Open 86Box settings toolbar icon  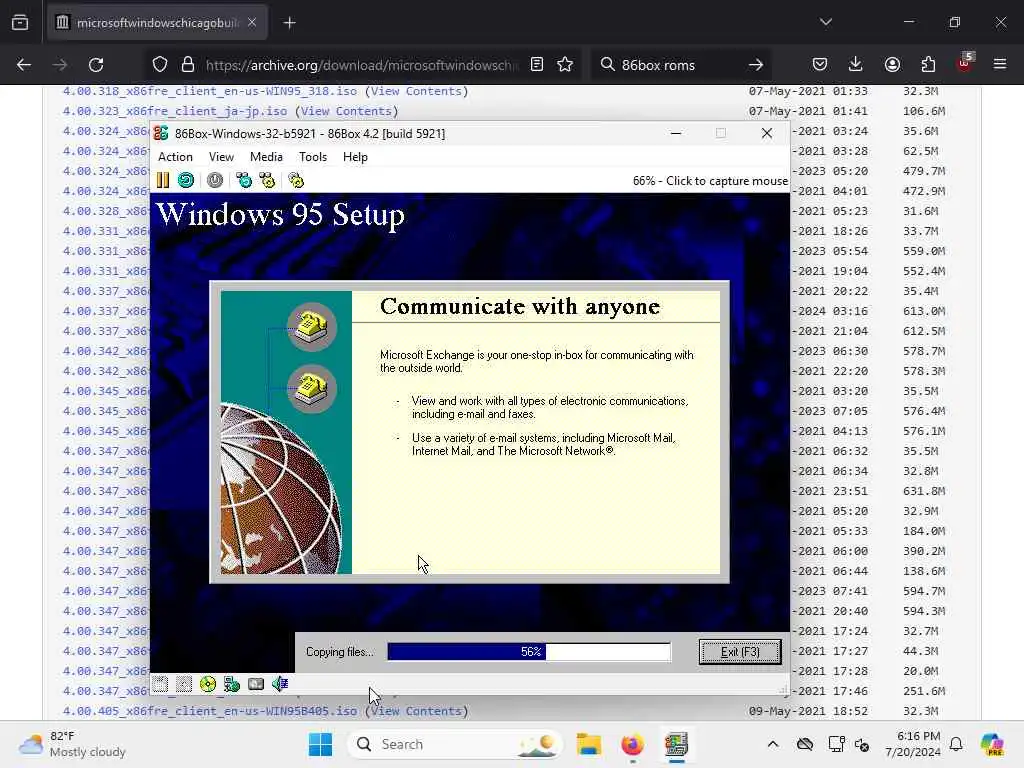296,180
